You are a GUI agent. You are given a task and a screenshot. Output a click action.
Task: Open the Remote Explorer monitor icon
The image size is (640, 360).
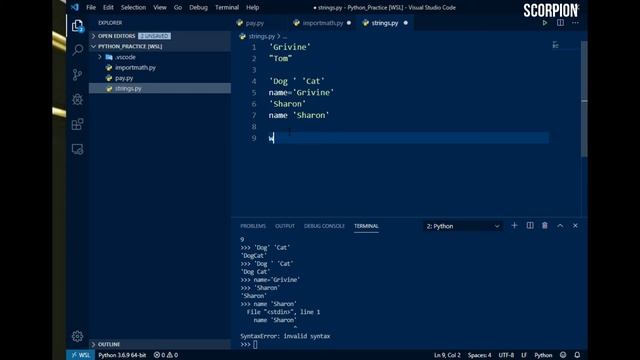(77, 149)
